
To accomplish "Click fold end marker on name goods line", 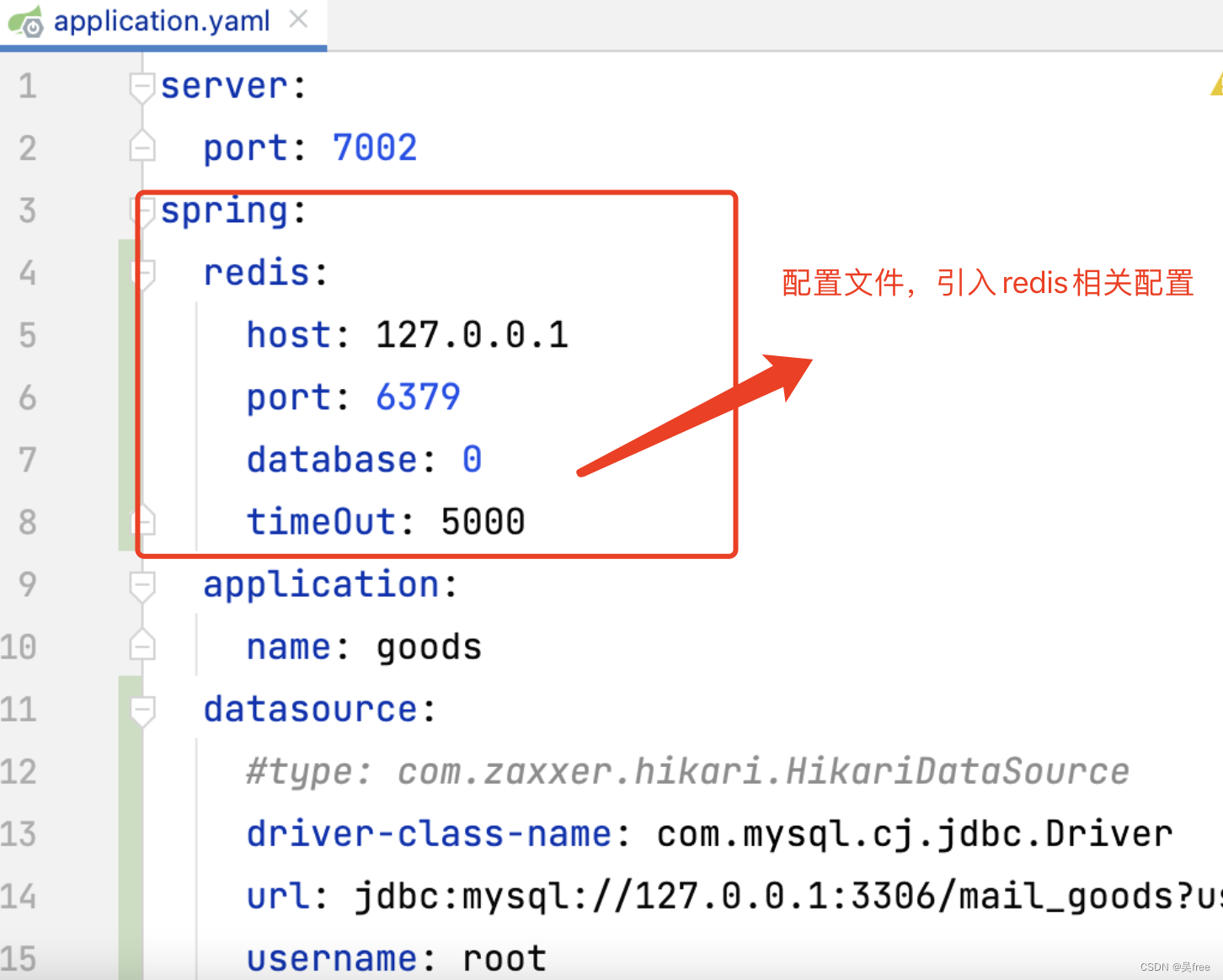I will pos(142,646).
